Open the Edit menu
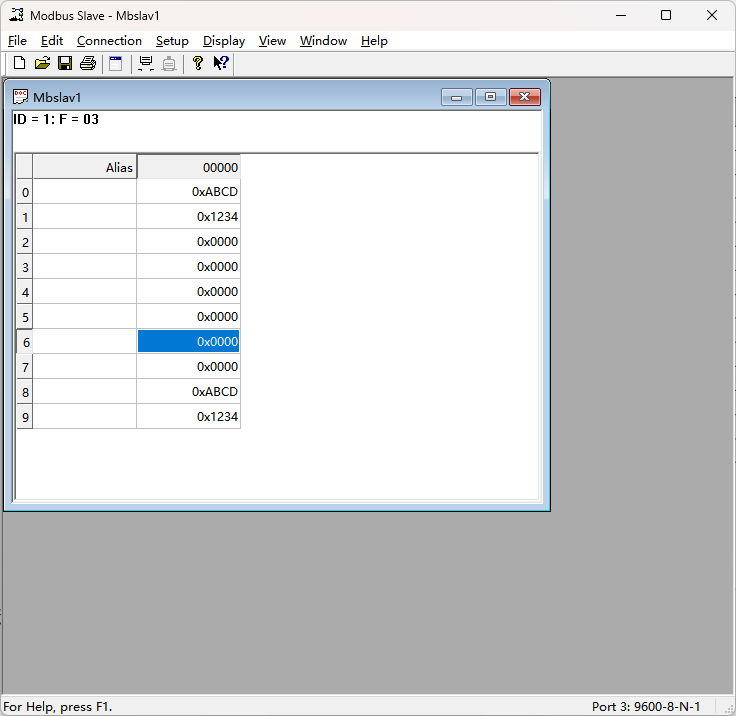Viewport: 736px width, 716px height. coord(52,41)
